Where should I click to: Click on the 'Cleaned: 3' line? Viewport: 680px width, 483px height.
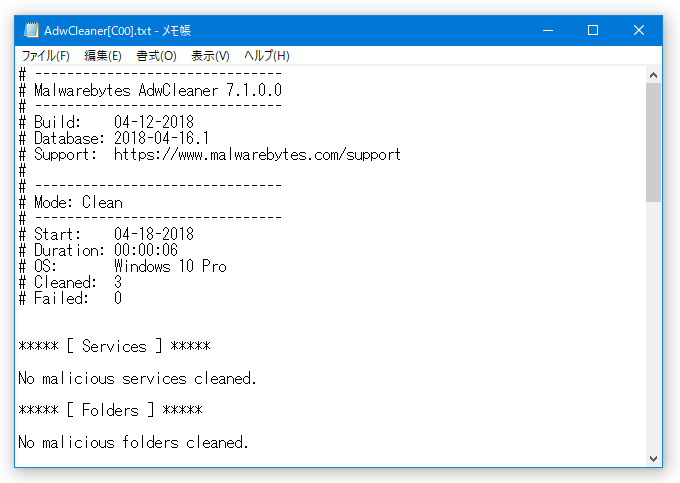pyautogui.click(x=70, y=283)
